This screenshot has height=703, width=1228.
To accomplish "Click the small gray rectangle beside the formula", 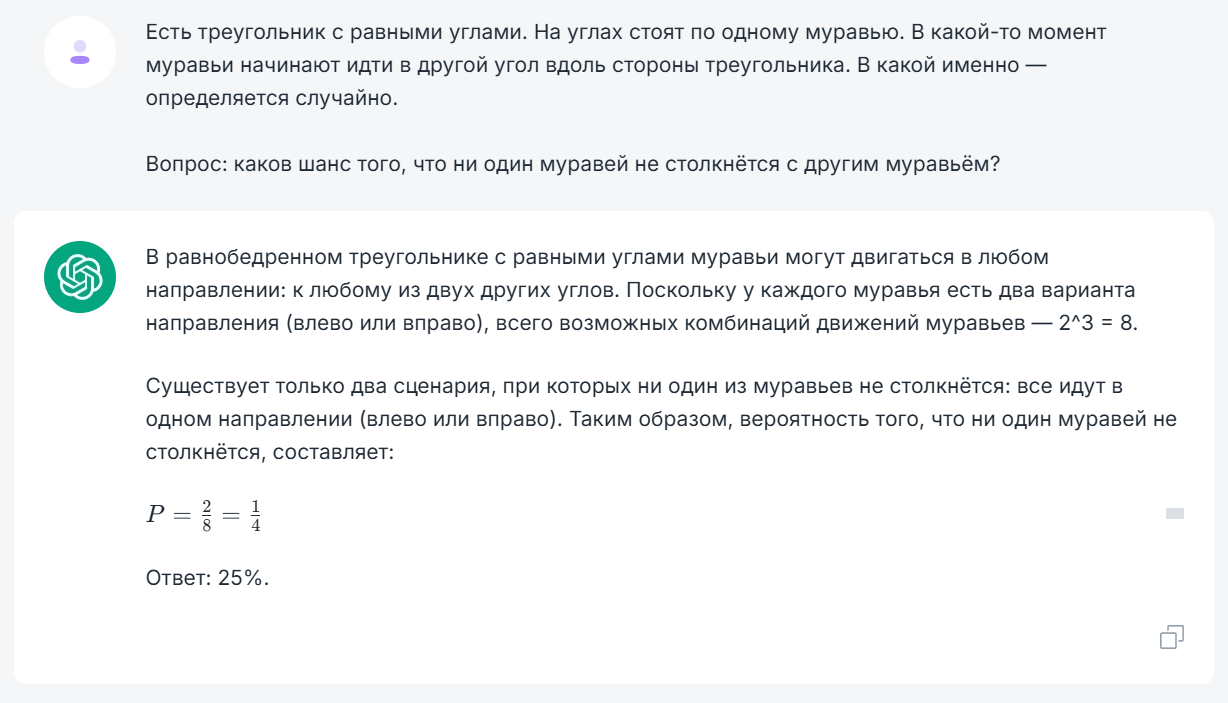I will click(1175, 514).
